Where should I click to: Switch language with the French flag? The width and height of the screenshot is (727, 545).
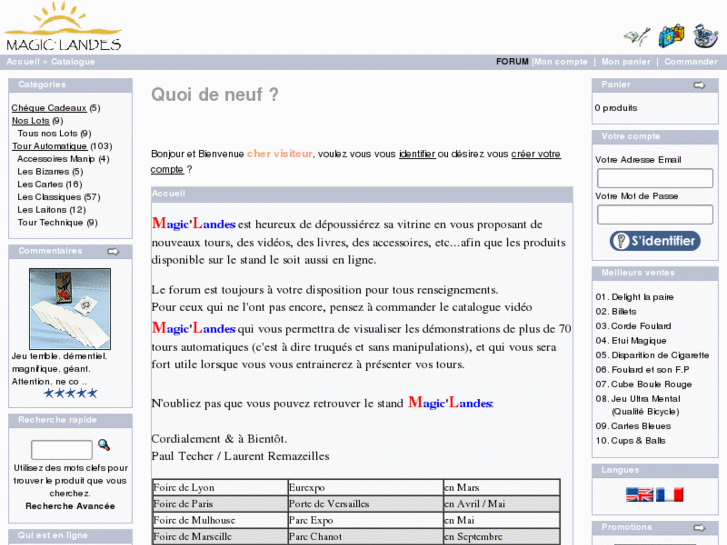(670, 495)
